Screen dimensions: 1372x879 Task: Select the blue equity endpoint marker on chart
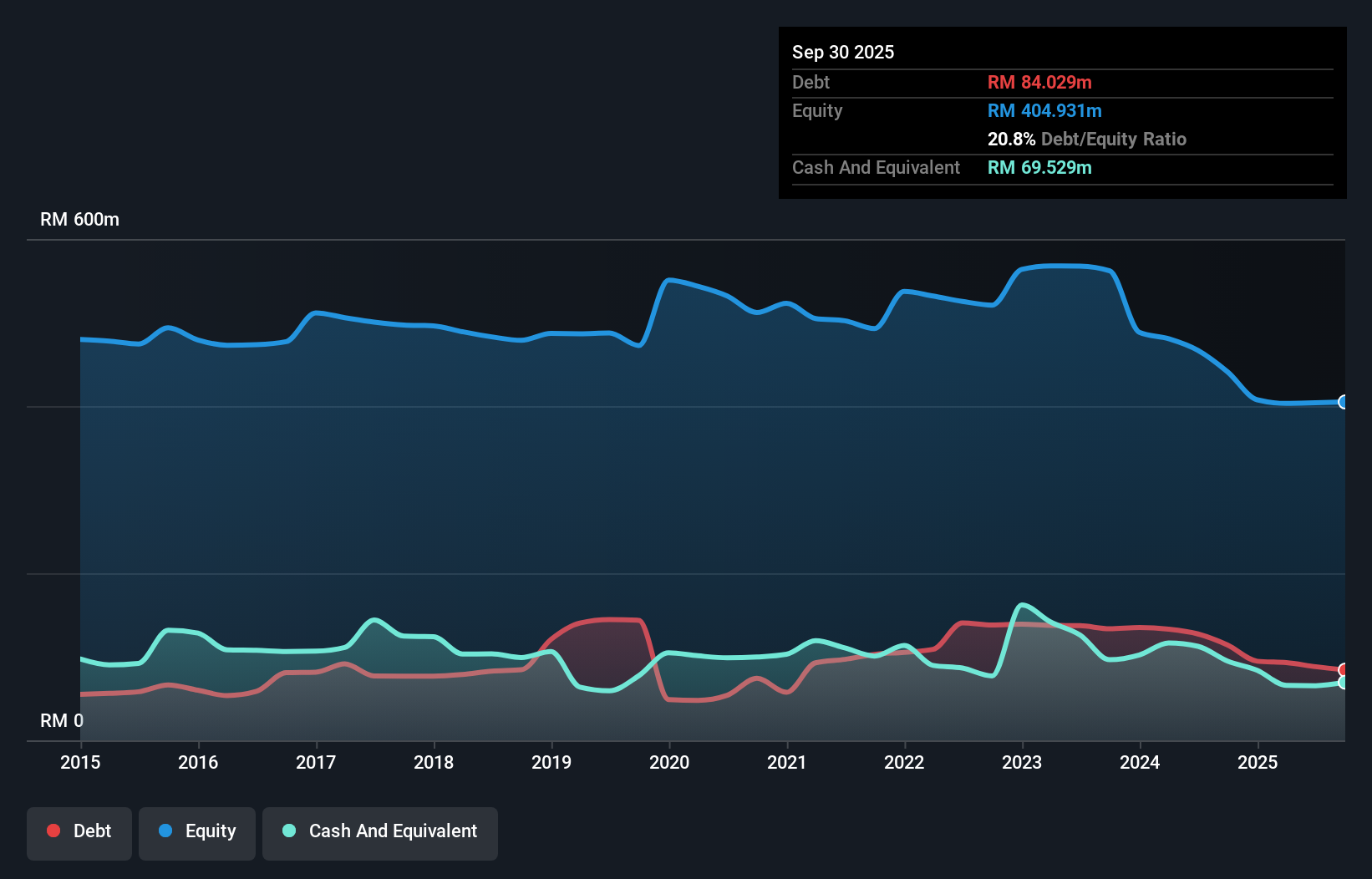point(1343,403)
